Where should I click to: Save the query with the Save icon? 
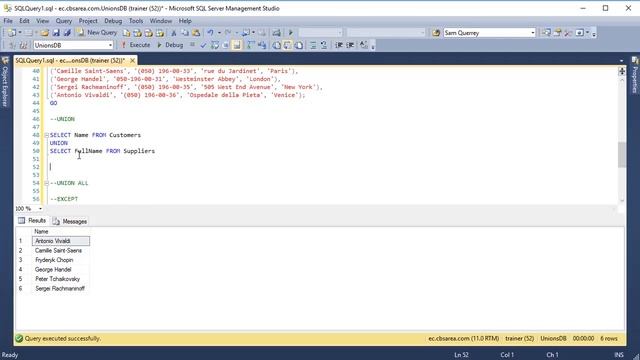point(56,33)
